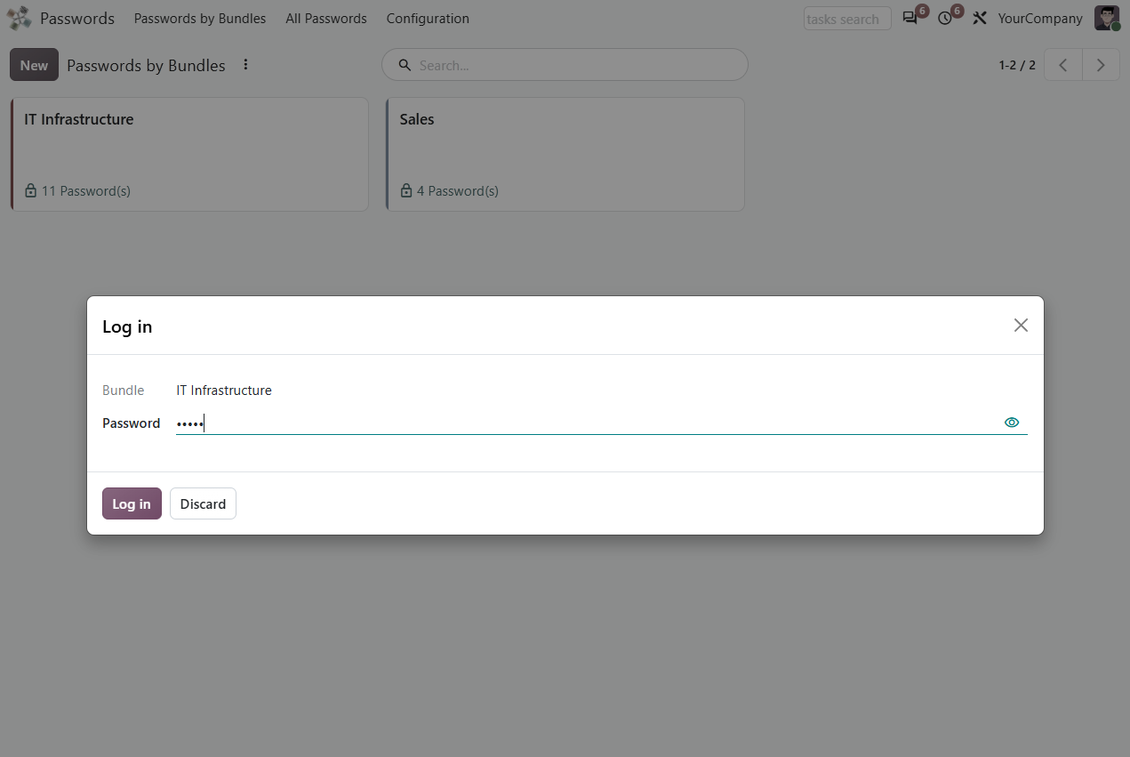
Task: Click the lock icon on IT Infrastructure card
Action: point(30,190)
